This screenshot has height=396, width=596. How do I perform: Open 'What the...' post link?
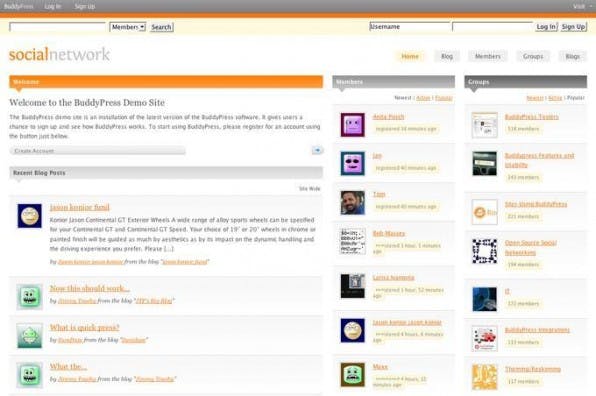click(68, 367)
